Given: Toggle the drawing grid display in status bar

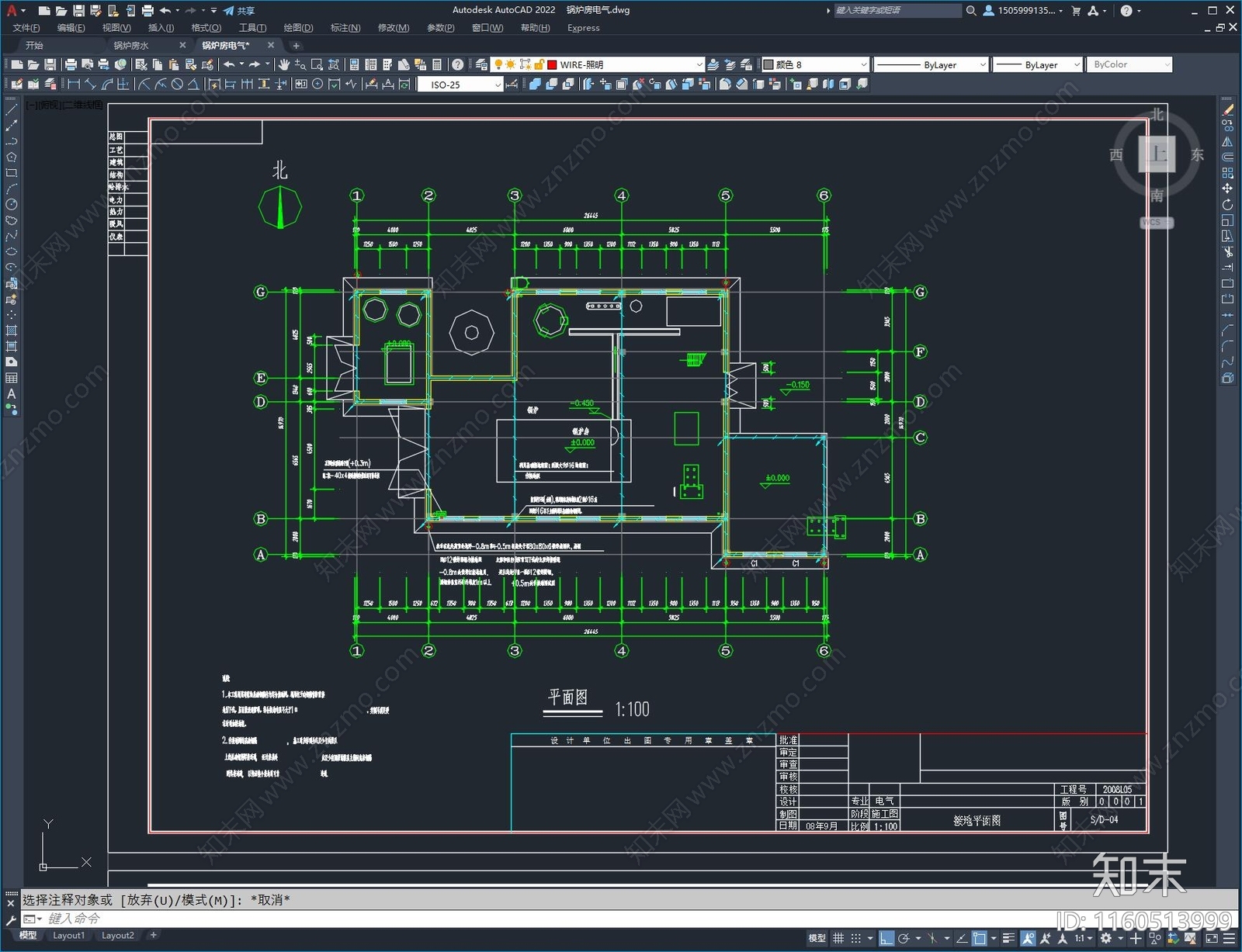Looking at the screenshot, I should click(838, 938).
